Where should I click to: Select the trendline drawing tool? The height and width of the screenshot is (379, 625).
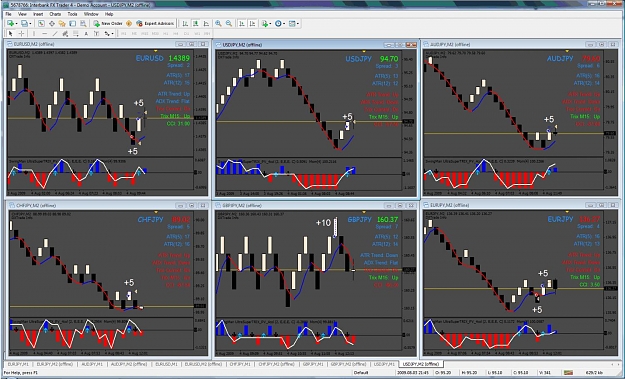(55, 33)
